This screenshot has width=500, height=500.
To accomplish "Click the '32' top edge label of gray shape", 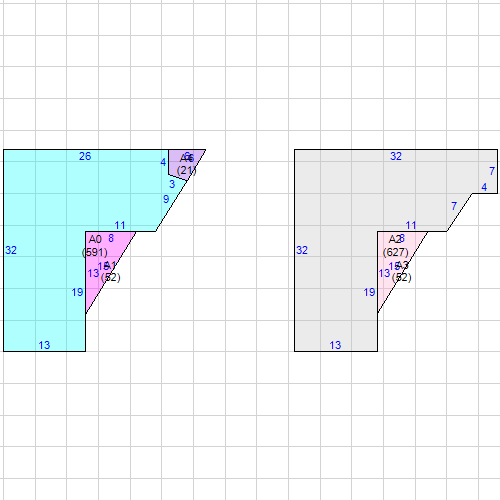I will click(x=396, y=156).
